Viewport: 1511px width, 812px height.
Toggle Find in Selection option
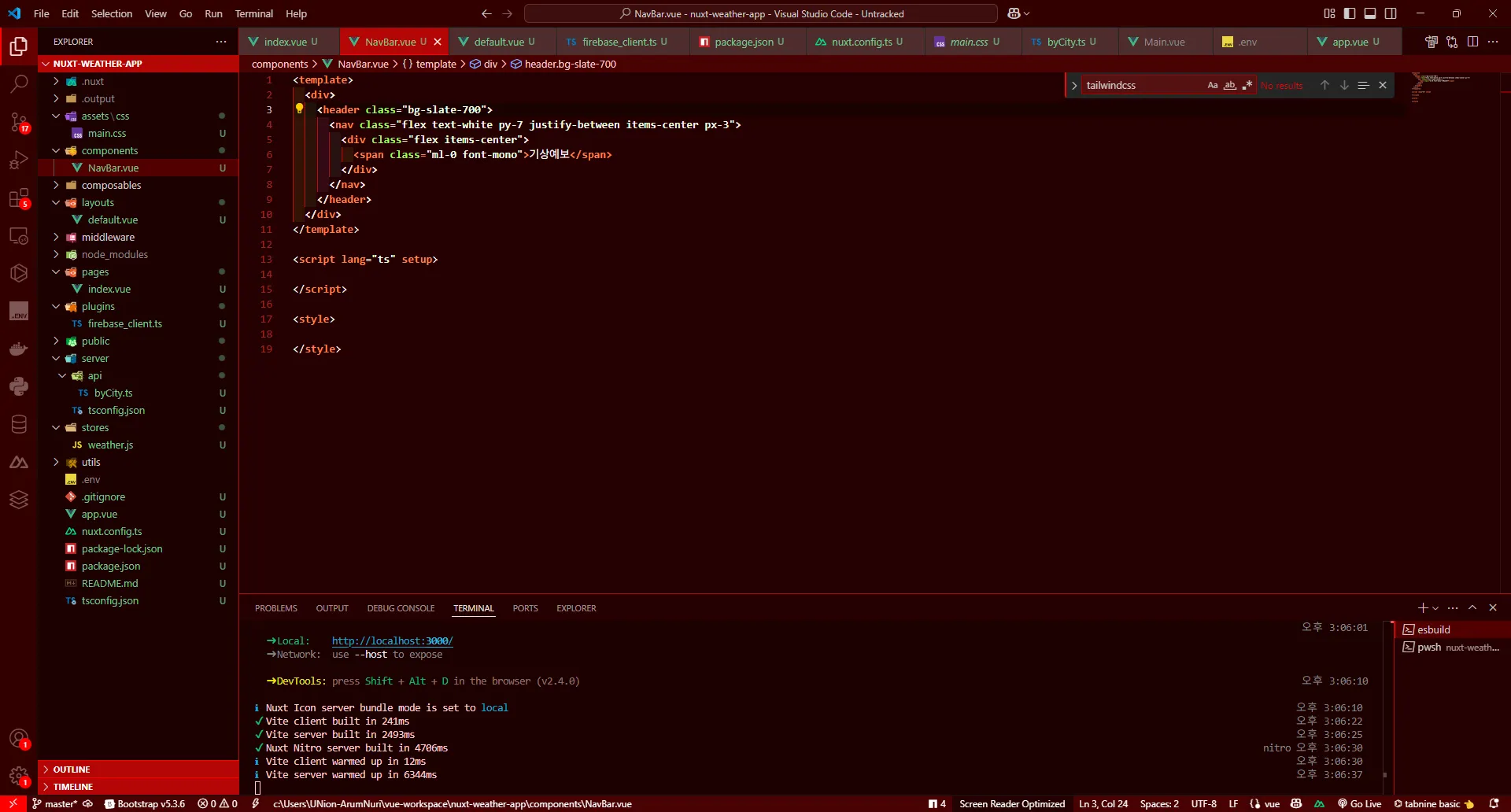[1363, 85]
